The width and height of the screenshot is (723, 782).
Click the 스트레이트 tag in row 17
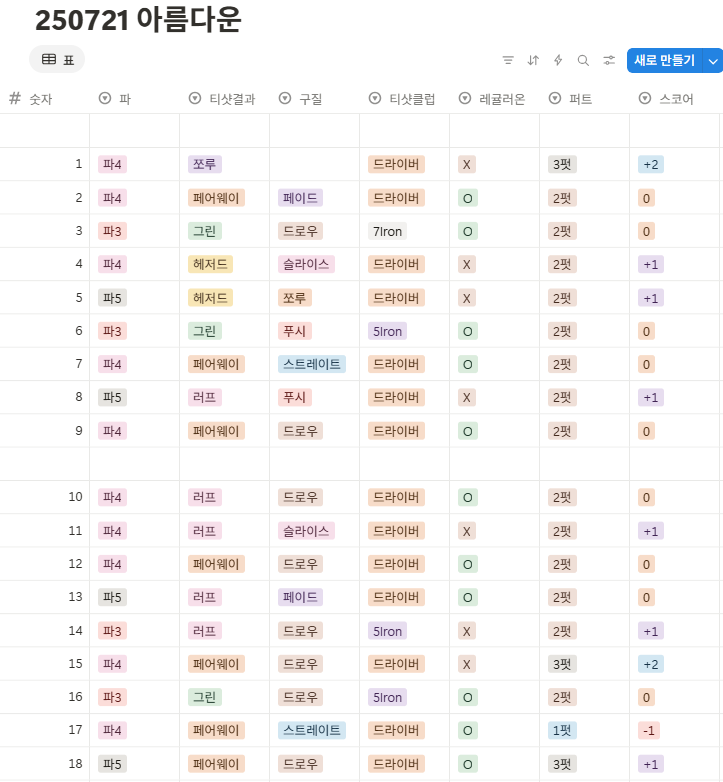(312, 730)
